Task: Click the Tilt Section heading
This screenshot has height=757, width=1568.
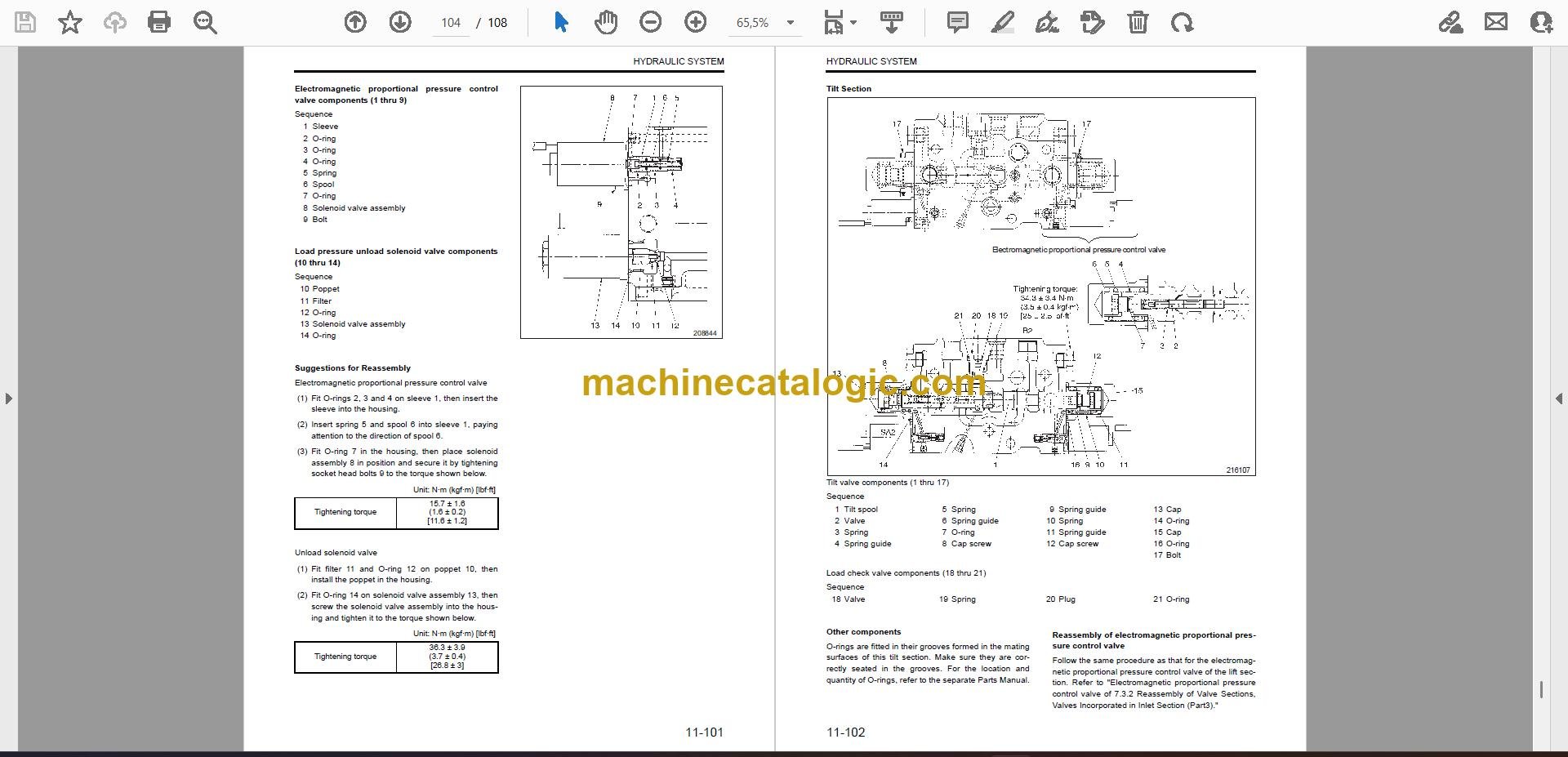Action: [x=849, y=89]
